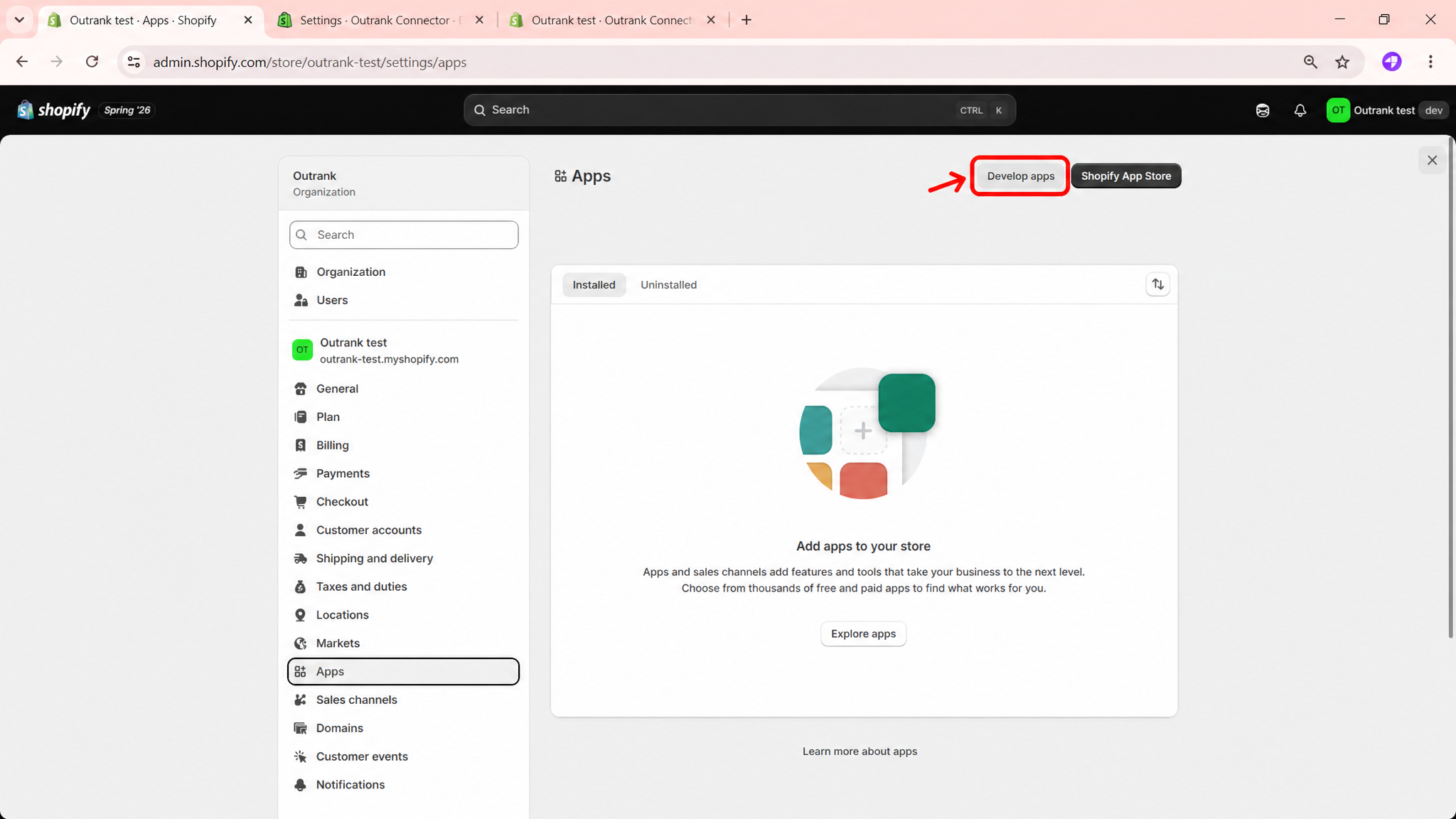Click the Plan icon in the sidebar
1456x819 pixels.
[301, 417]
